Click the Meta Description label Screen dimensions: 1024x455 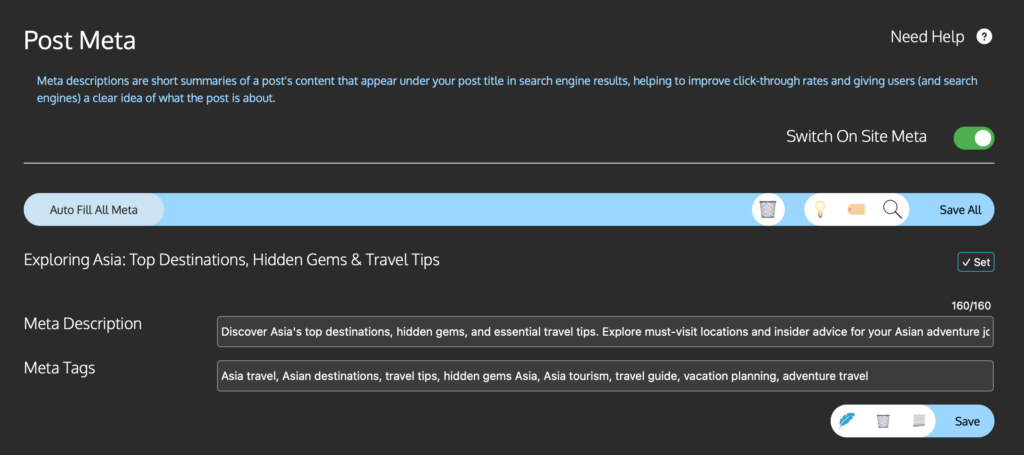pyautogui.click(x=83, y=324)
